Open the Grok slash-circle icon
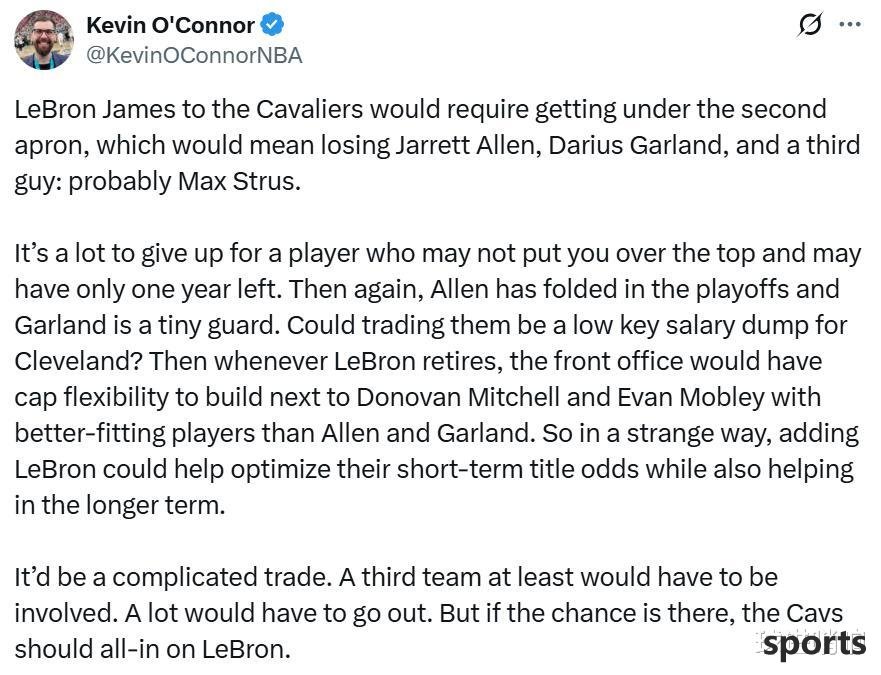881x675 pixels. [x=810, y=24]
